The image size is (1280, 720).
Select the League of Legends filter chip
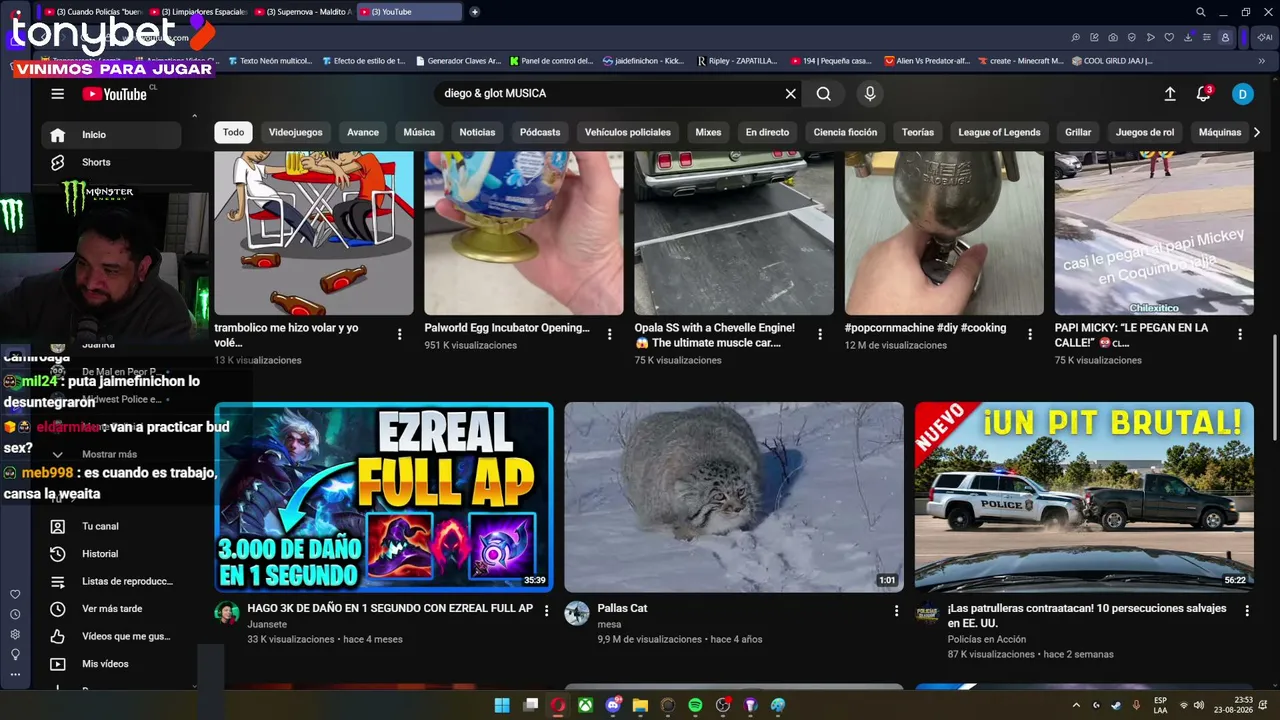pyautogui.click(x=999, y=132)
